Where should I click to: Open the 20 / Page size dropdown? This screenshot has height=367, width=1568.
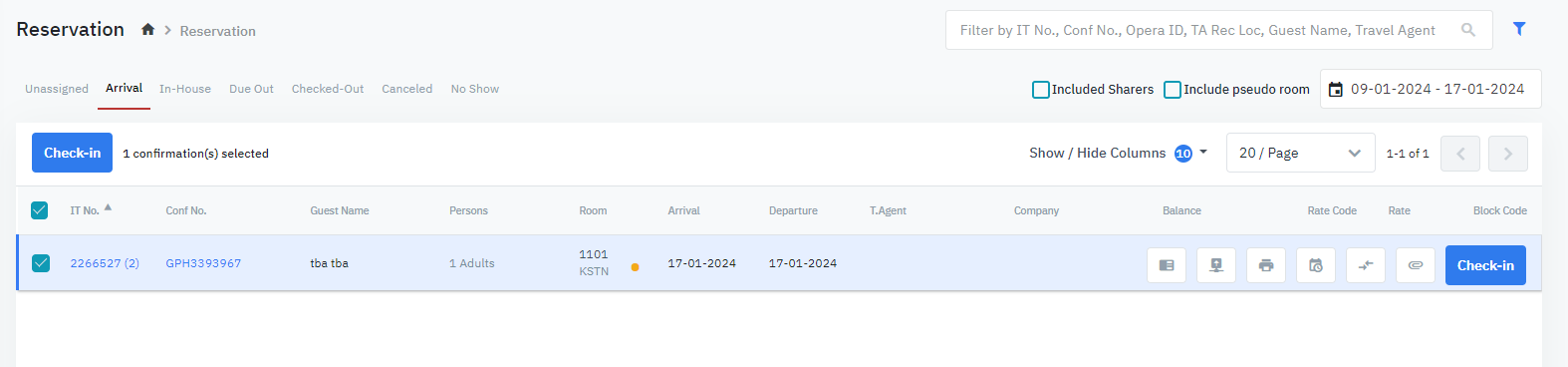1300,153
